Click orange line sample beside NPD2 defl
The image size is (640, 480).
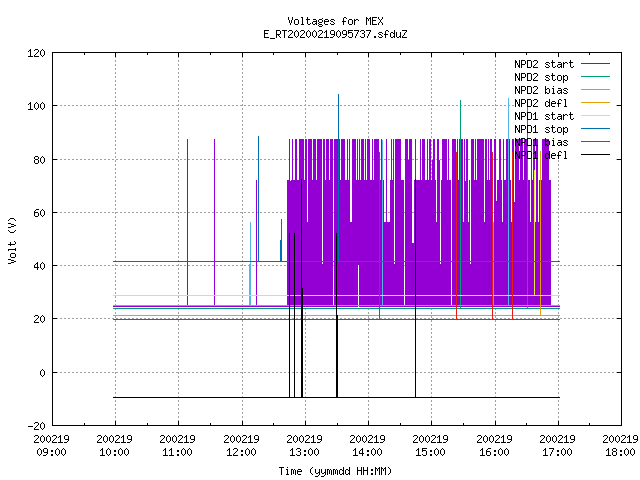click(595, 103)
